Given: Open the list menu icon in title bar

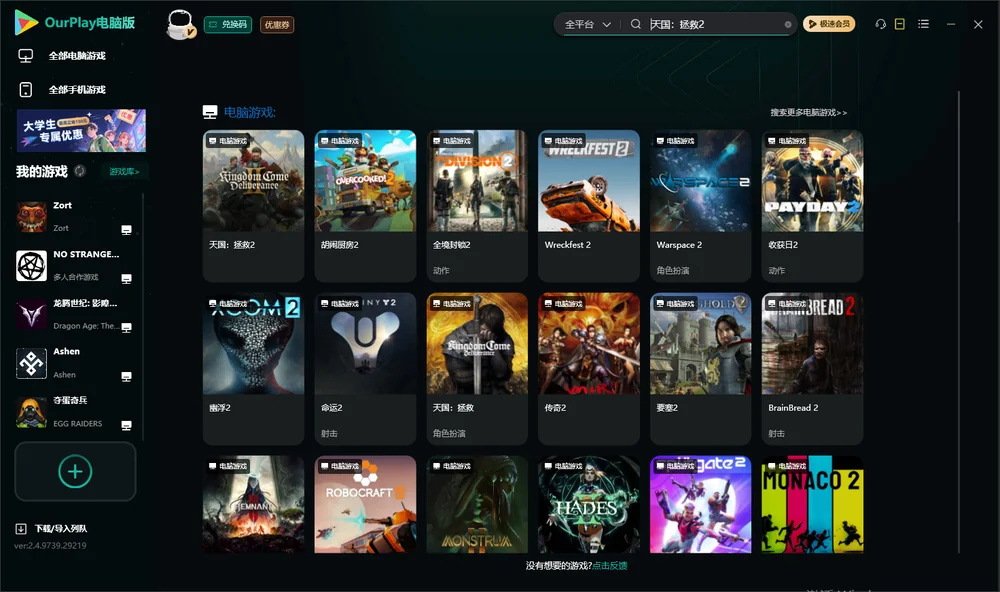Looking at the screenshot, I should 923,24.
